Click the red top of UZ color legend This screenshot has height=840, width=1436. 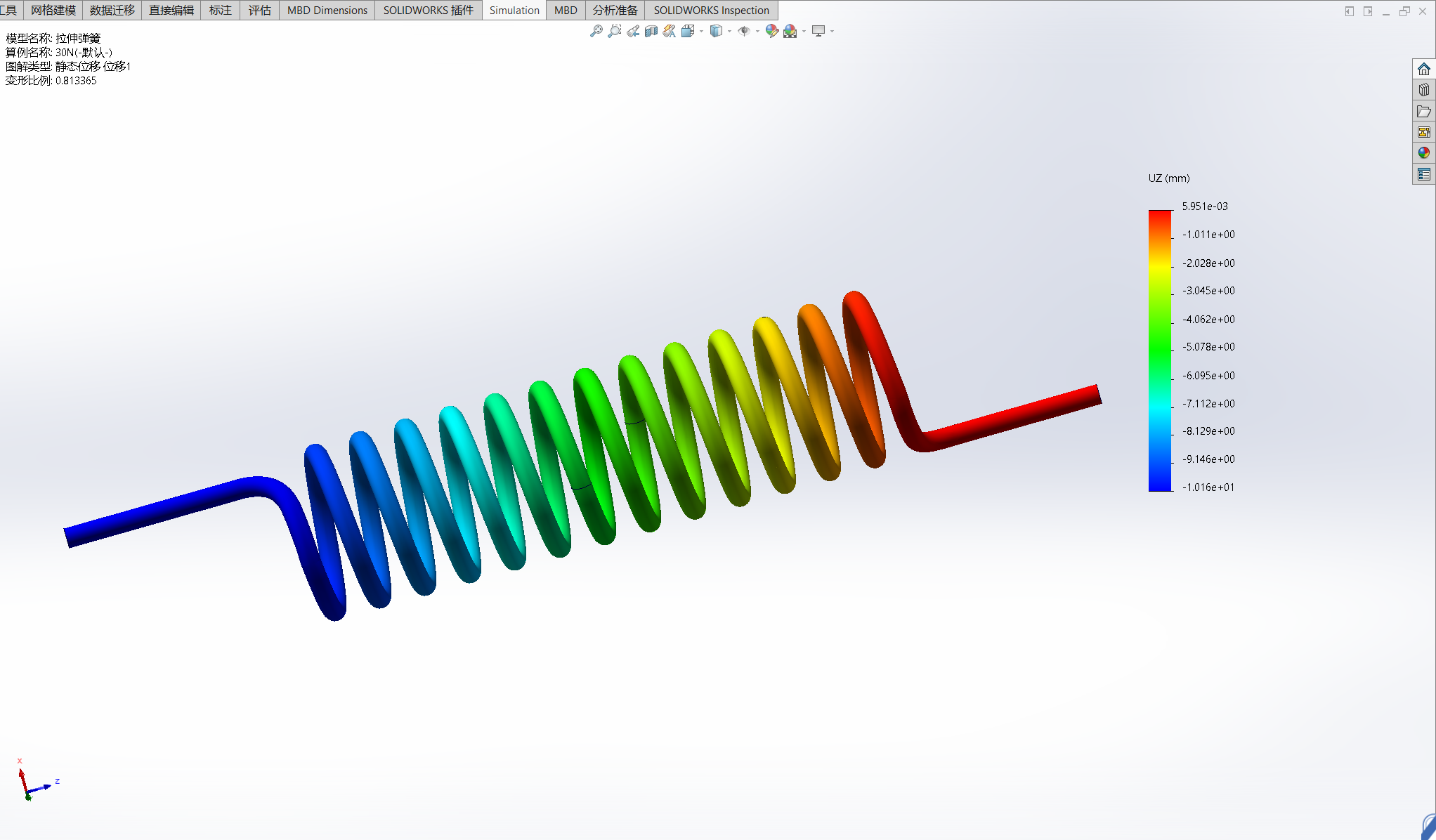coord(1160,215)
